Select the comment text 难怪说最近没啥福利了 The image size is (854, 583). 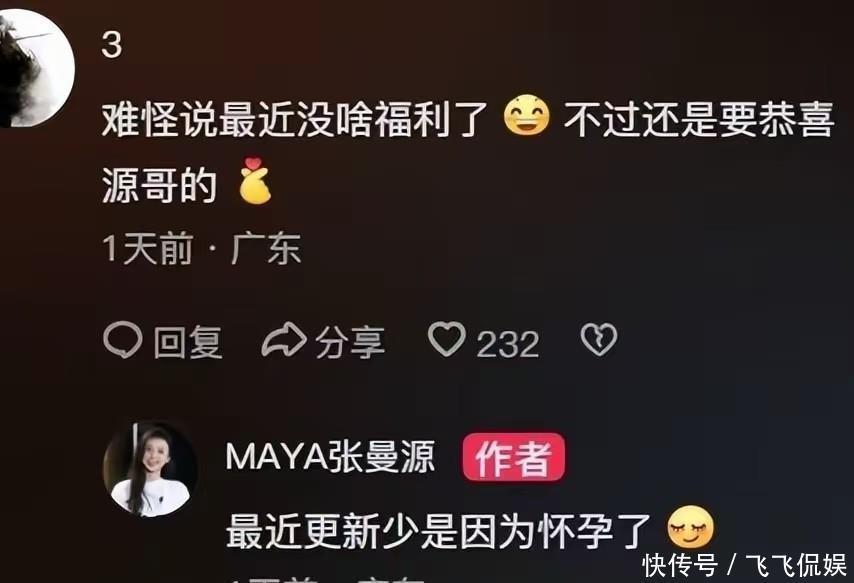tap(295, 119)
